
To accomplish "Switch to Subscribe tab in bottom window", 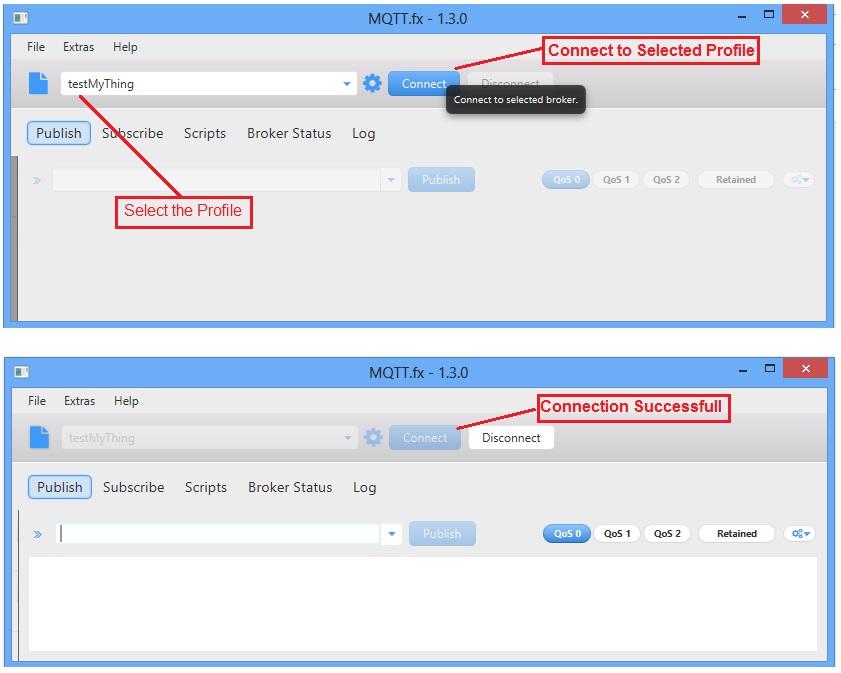I will click(134, 487).
